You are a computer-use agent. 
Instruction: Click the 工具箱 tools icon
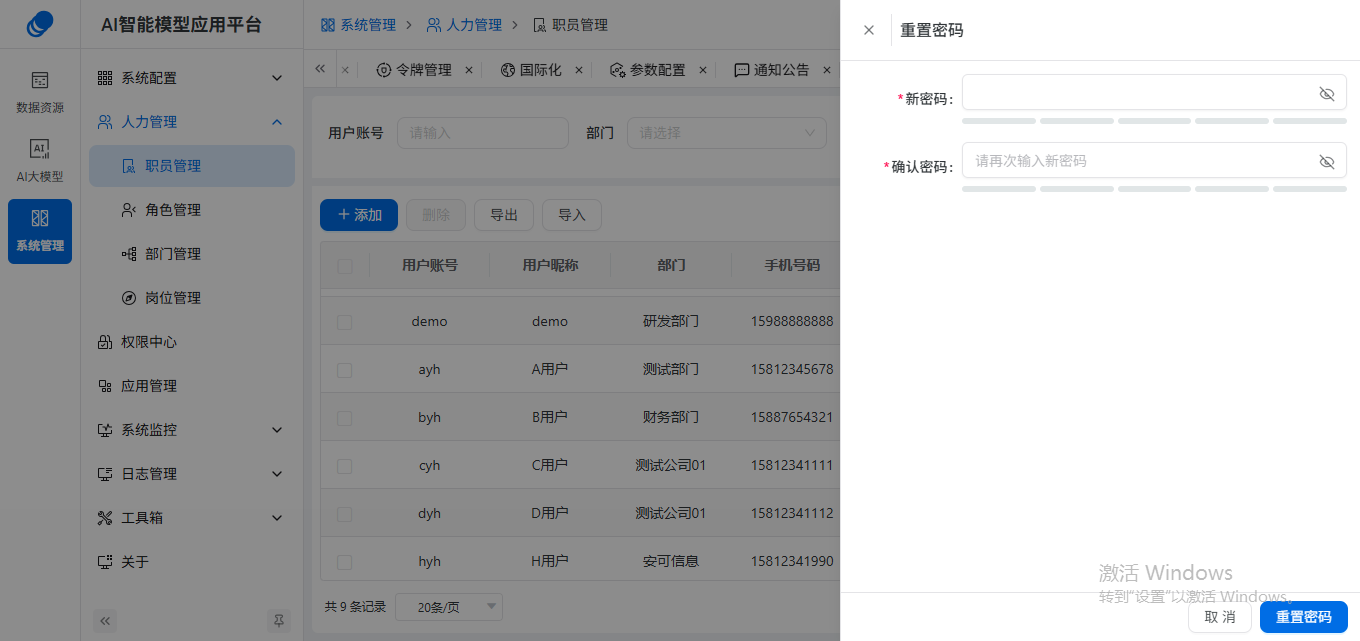(x=105, y=518)
